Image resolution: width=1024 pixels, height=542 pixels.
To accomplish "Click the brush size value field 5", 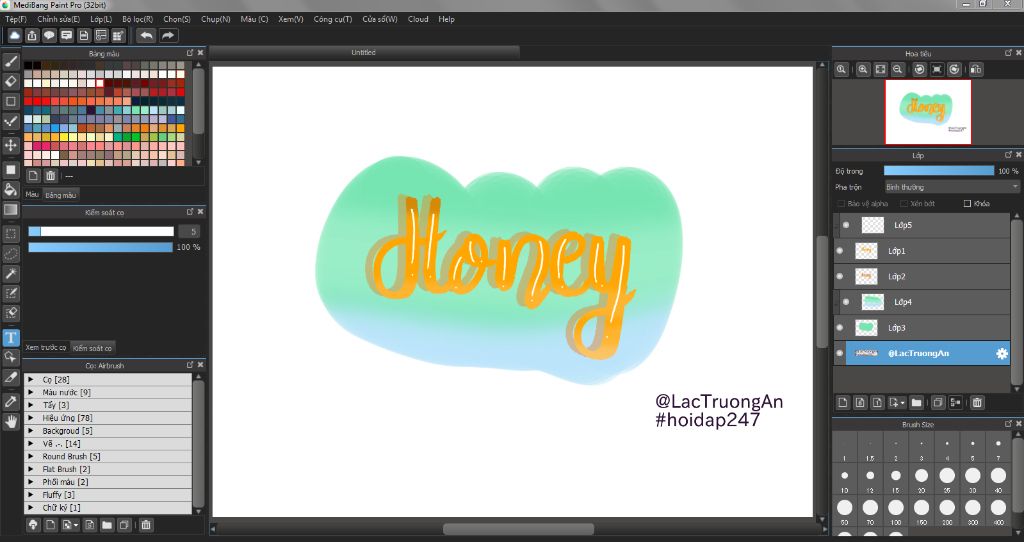I will tap(189, 231).
